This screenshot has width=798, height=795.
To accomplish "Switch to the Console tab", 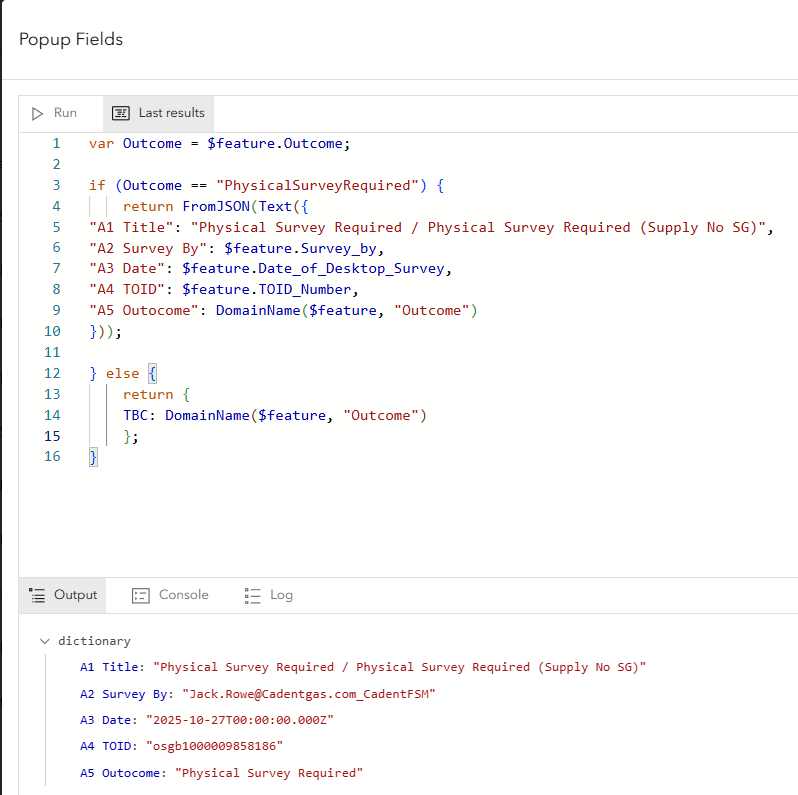I will tap(170, 595).
